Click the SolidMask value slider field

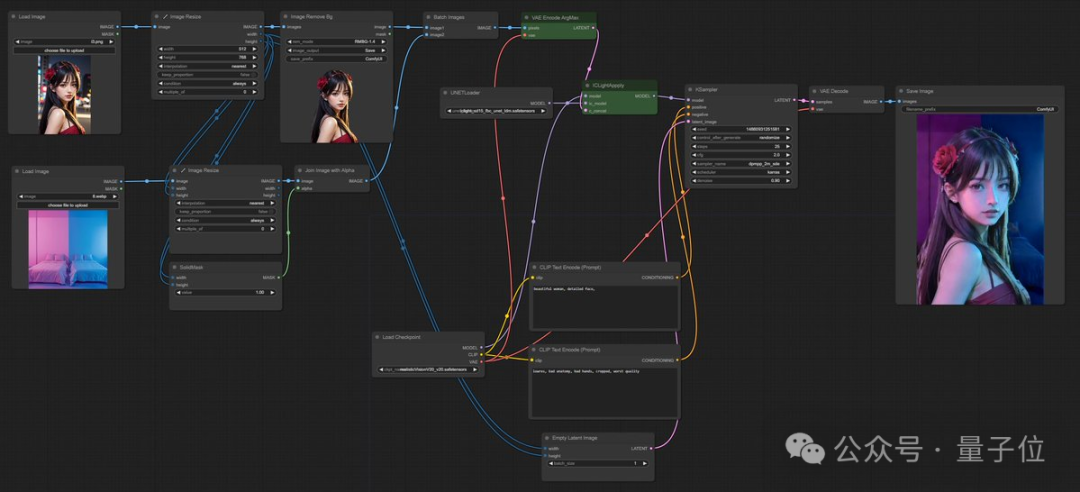(224, 292)
